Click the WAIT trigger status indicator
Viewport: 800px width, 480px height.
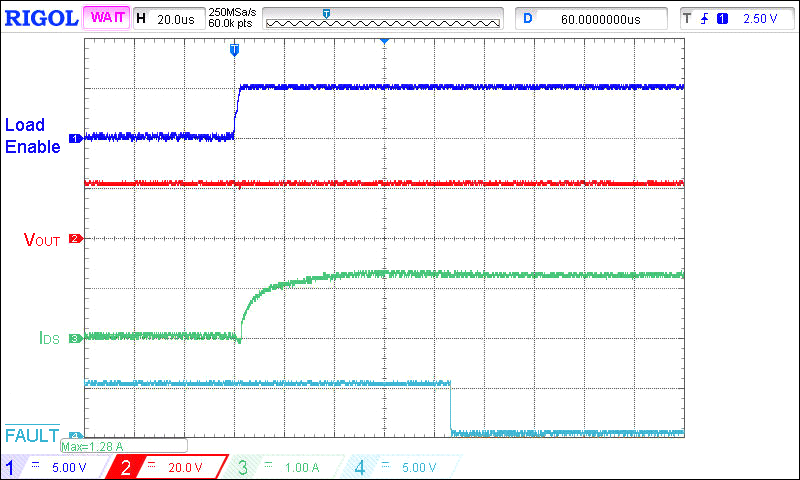tap(105, 18)
